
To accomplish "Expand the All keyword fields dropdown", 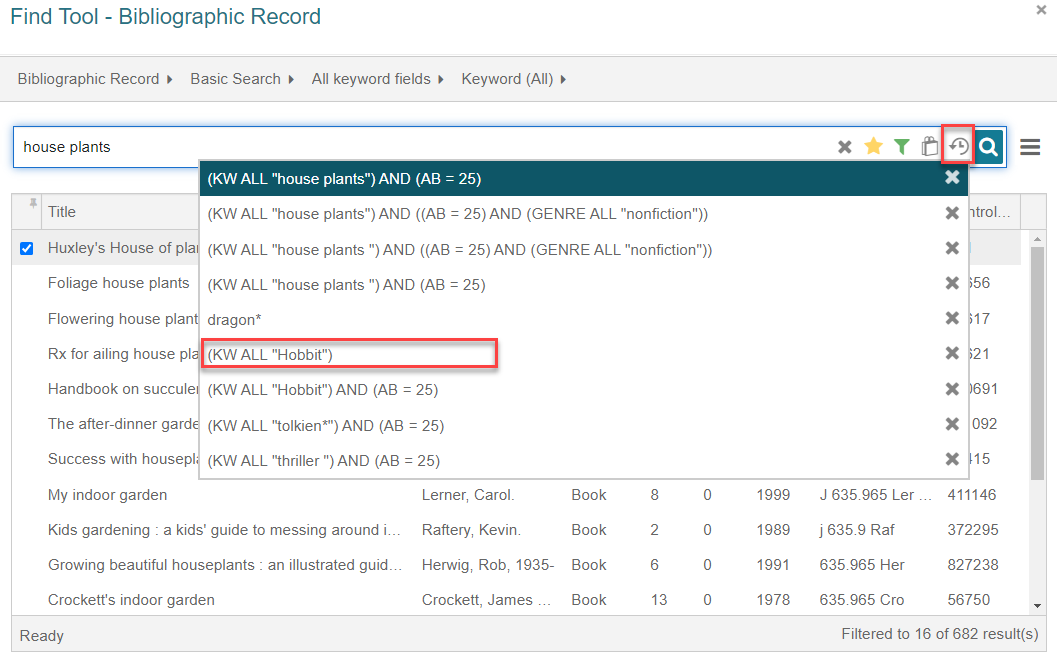I will 378,79.
